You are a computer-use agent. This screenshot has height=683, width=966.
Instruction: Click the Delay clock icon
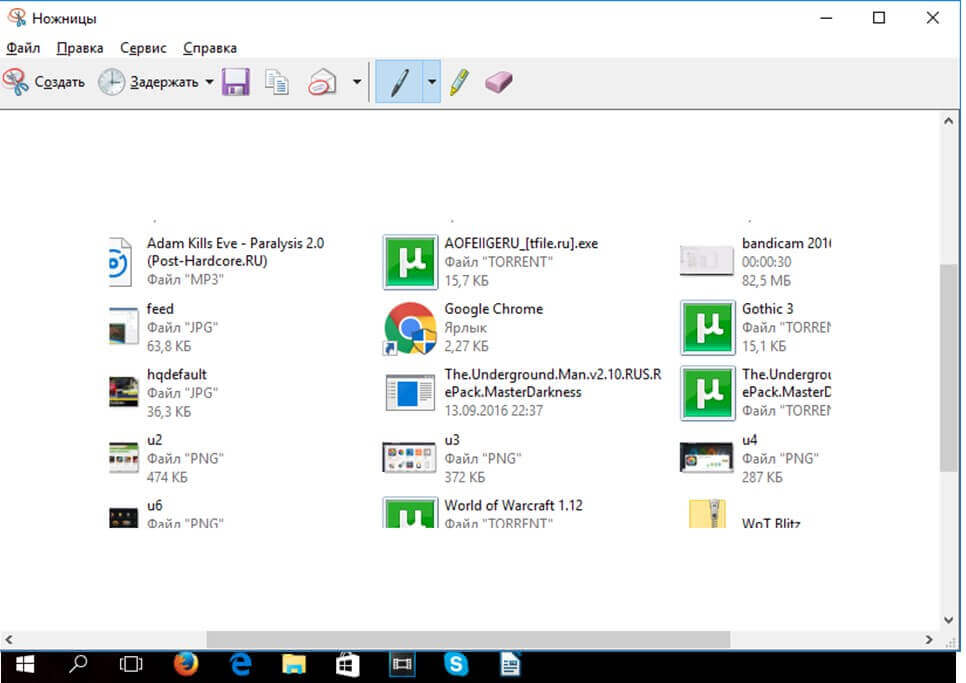coord(111,82)
